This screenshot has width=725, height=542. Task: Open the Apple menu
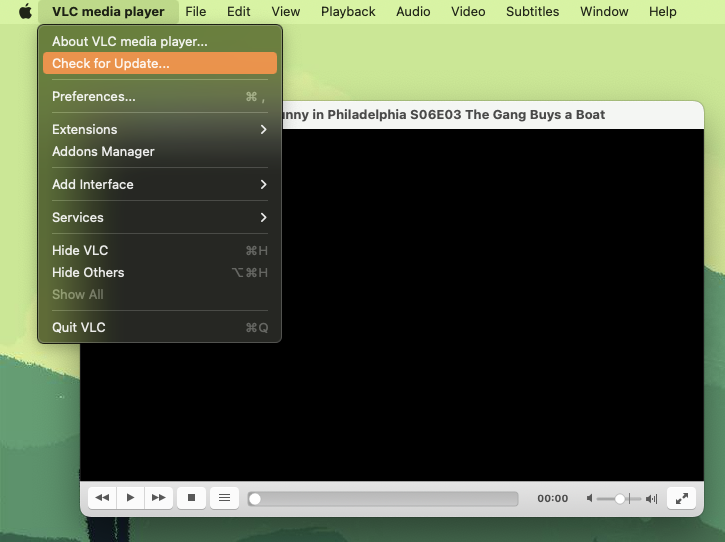[25, 11]
